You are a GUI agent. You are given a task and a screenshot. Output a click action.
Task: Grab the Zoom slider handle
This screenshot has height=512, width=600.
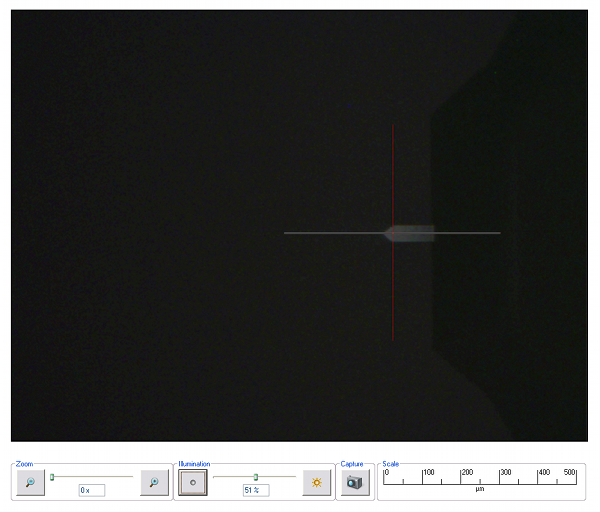point(52,477)
